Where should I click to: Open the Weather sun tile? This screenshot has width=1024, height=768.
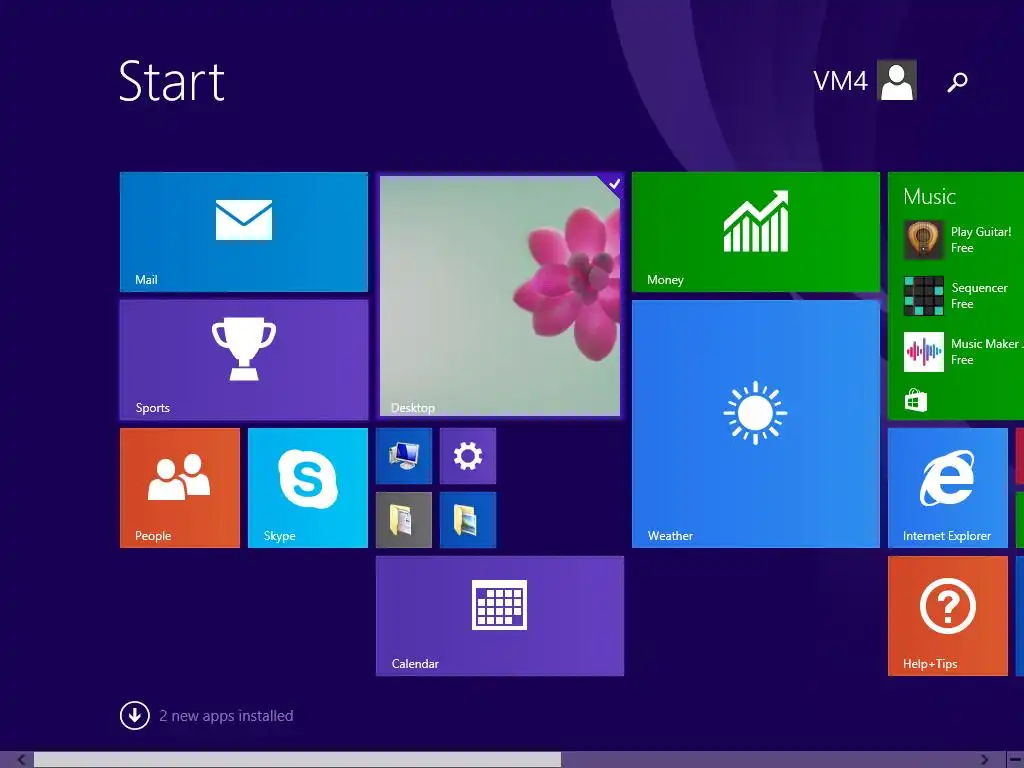pyautogui.click(x=756, y=424)
